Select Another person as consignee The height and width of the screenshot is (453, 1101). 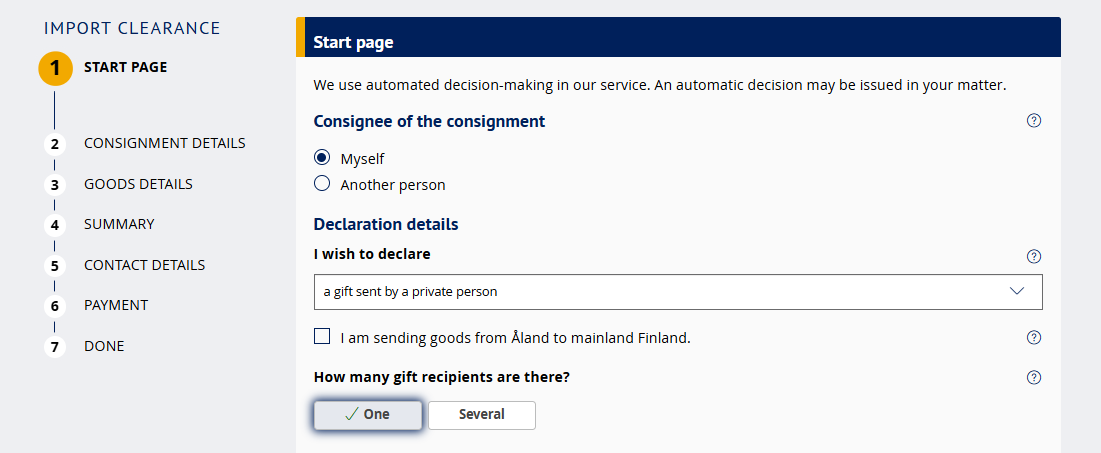(322, 184)
